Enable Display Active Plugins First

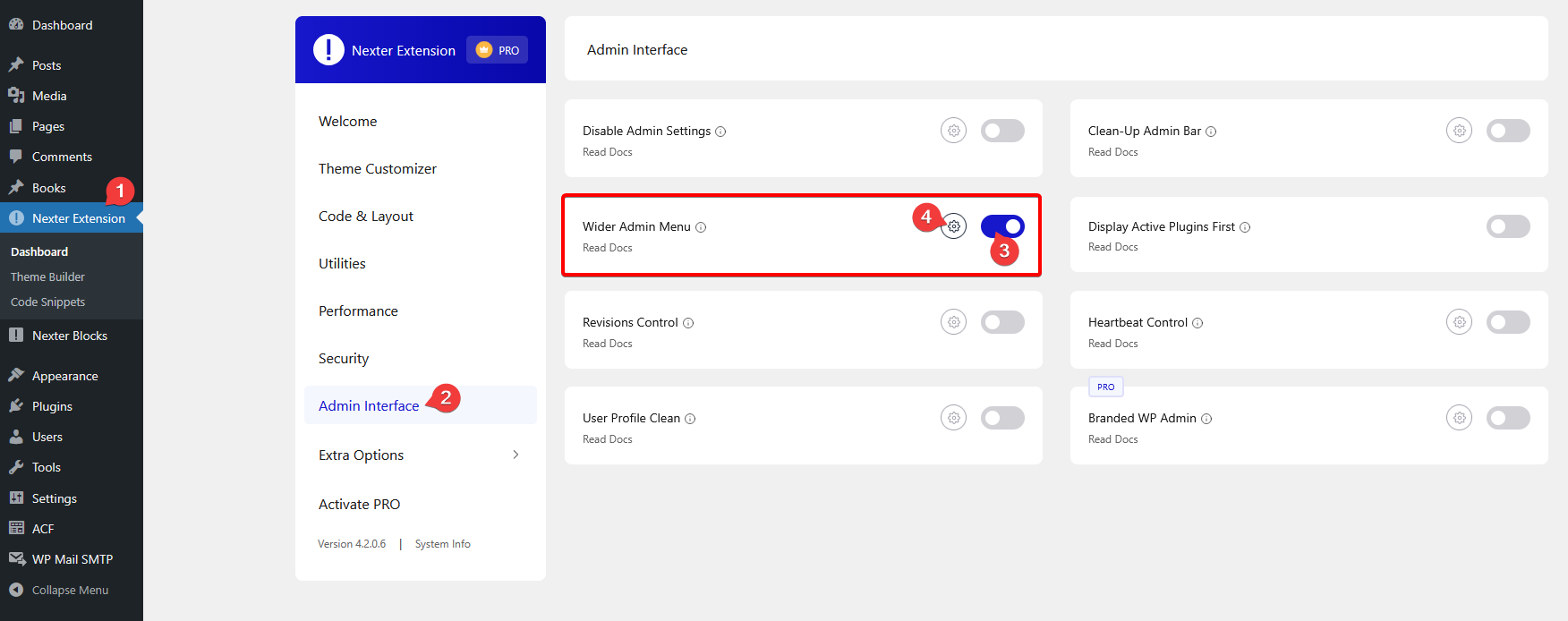(1508, 226)
